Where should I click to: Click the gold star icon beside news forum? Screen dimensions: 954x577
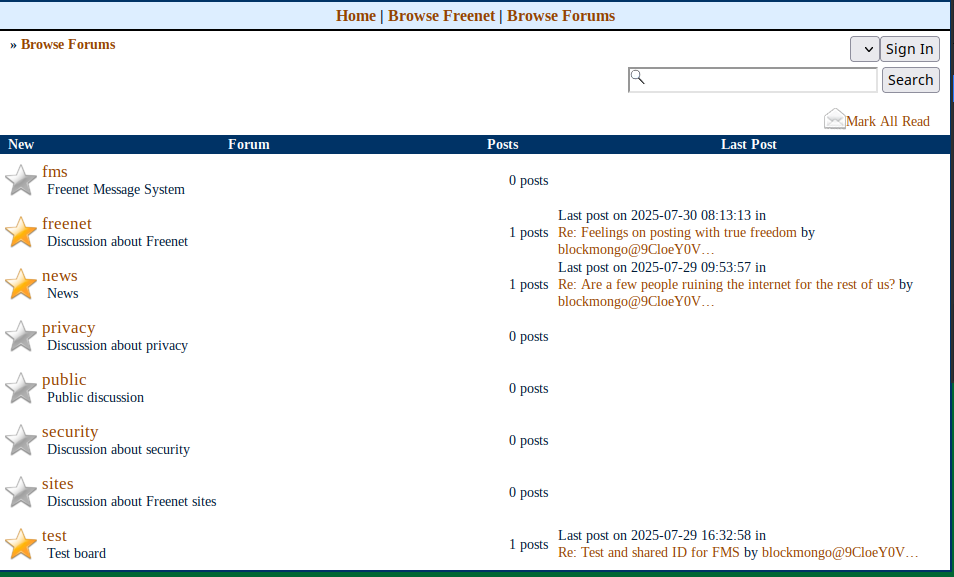21,284
